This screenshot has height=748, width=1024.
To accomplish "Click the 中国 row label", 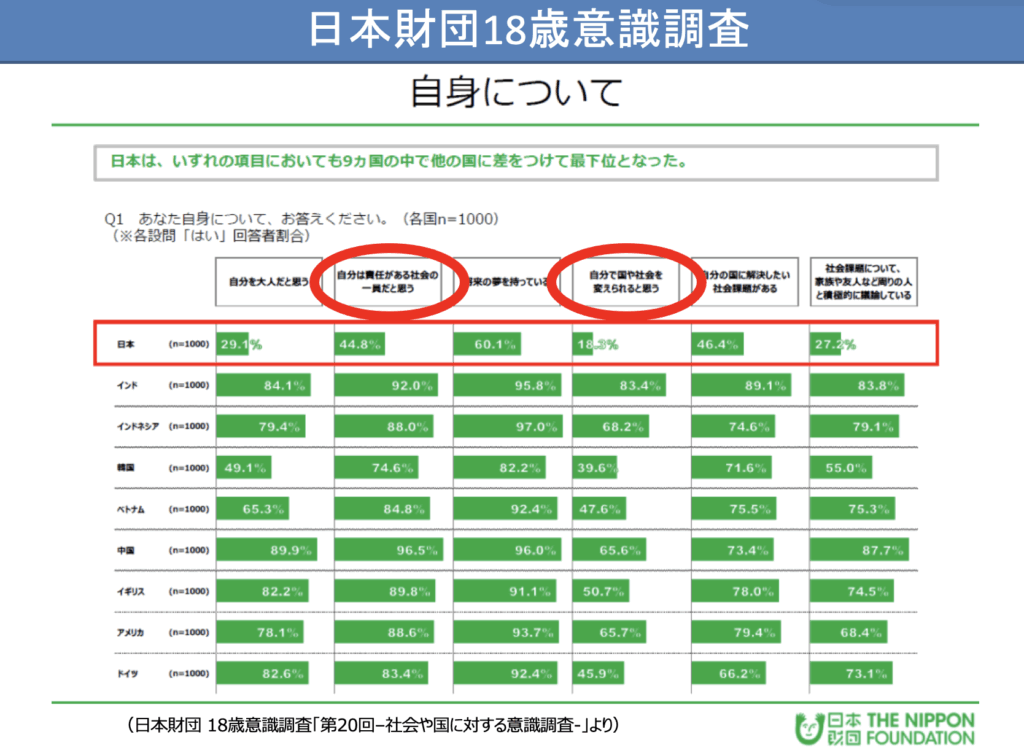I will [x=125, y=550].
